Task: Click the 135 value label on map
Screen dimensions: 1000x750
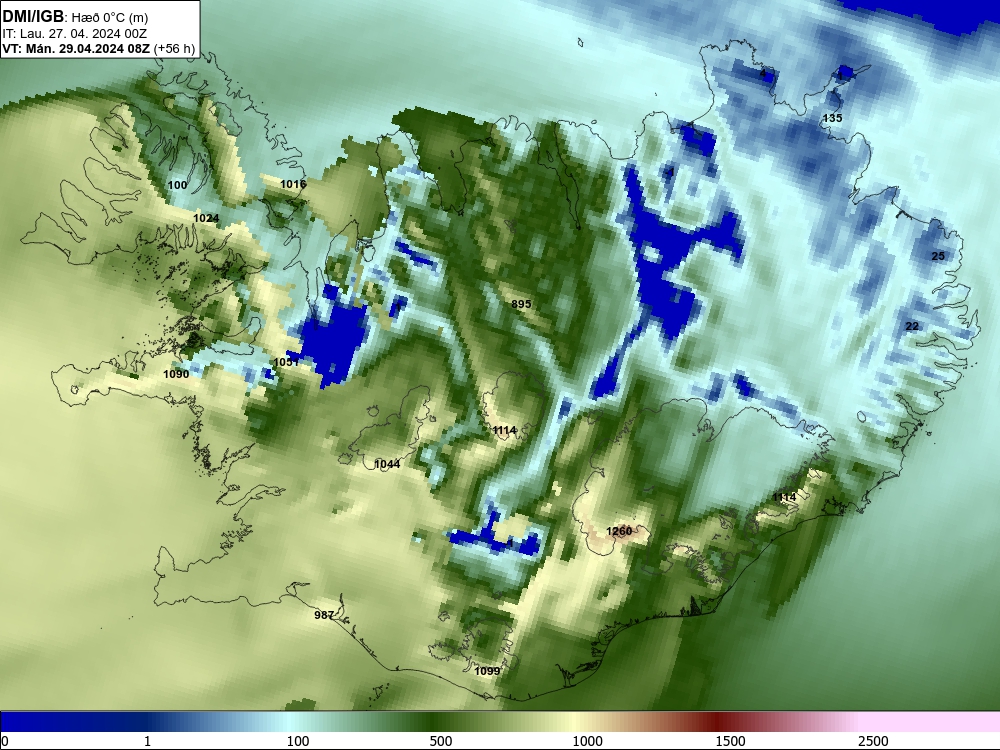Action: tap(832, 118)
